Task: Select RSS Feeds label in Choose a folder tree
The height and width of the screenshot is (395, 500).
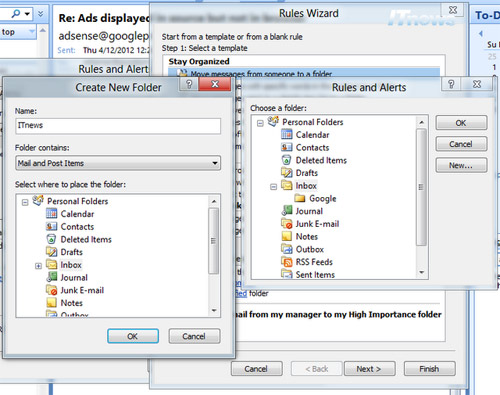Action: (314, 262)
